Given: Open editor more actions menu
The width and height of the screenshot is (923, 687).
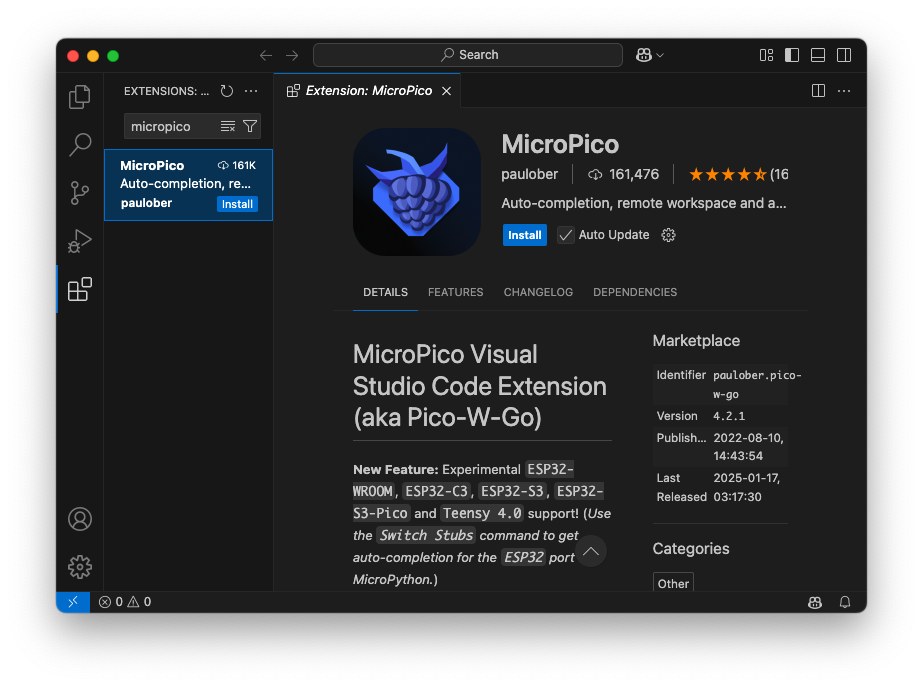Looking at the screenshot, I should 844,91.
